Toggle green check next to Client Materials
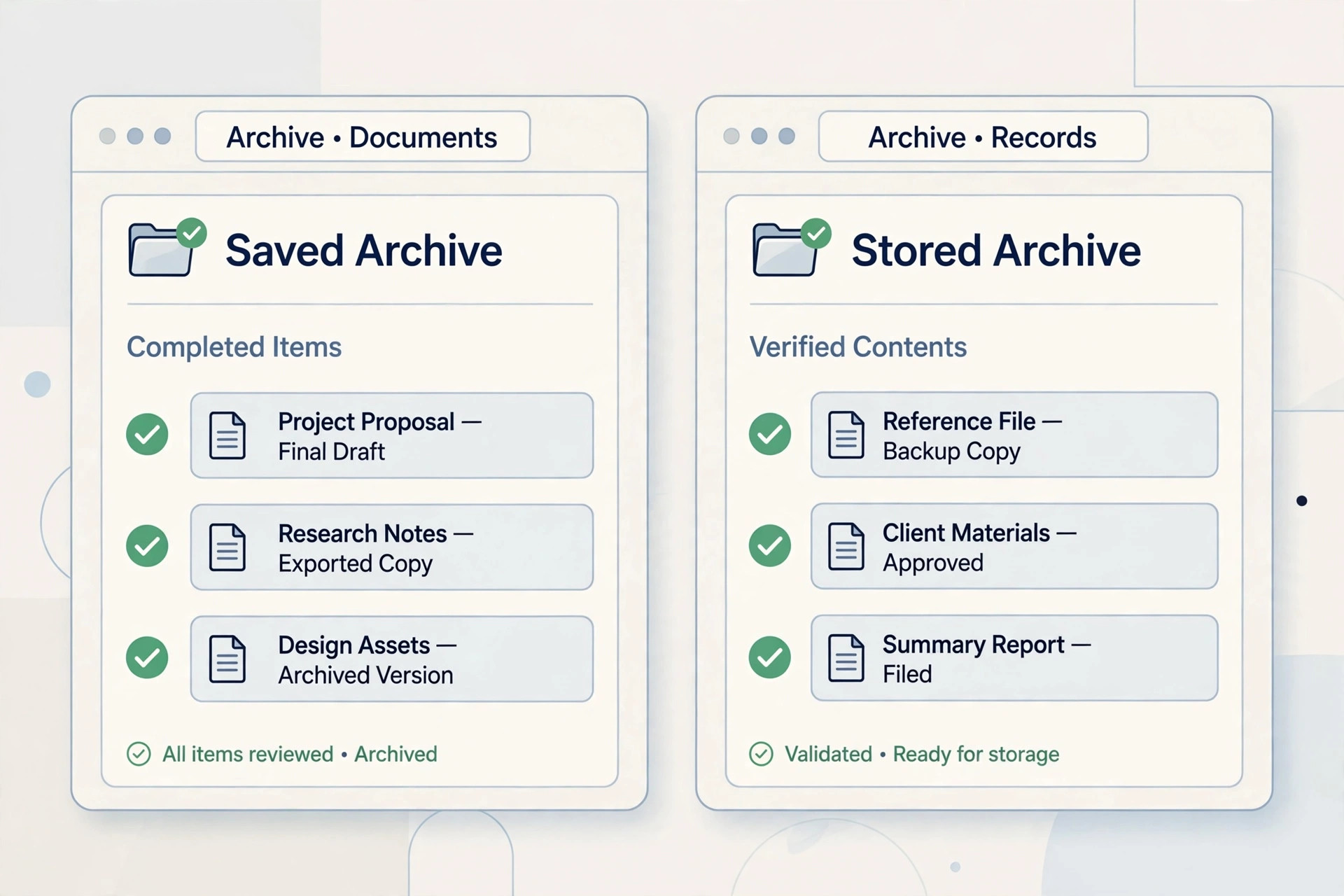This screenshot has height=896, width=1344. pos(770,546)
